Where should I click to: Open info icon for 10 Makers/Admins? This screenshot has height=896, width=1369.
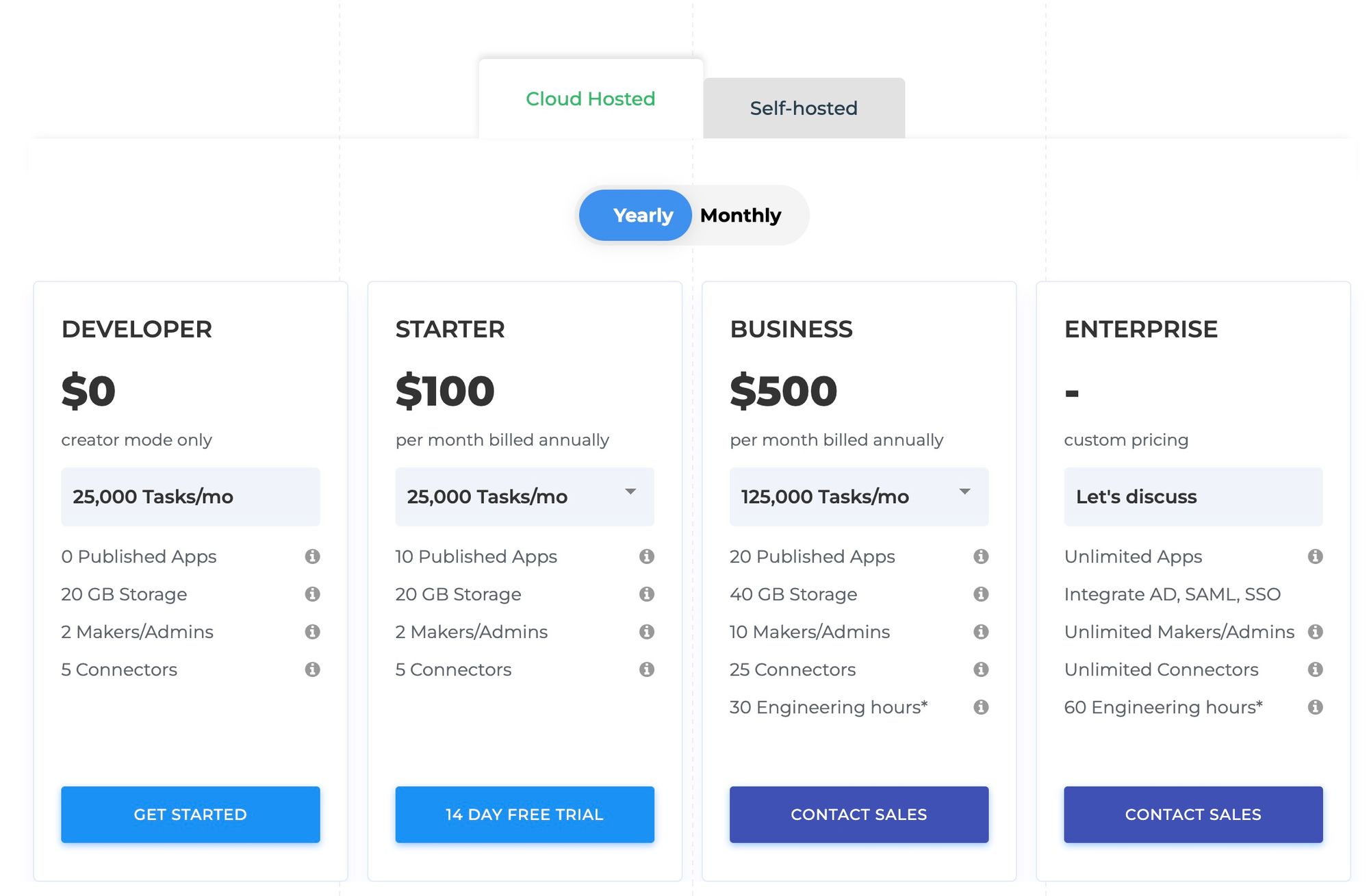tap(981, 632)
